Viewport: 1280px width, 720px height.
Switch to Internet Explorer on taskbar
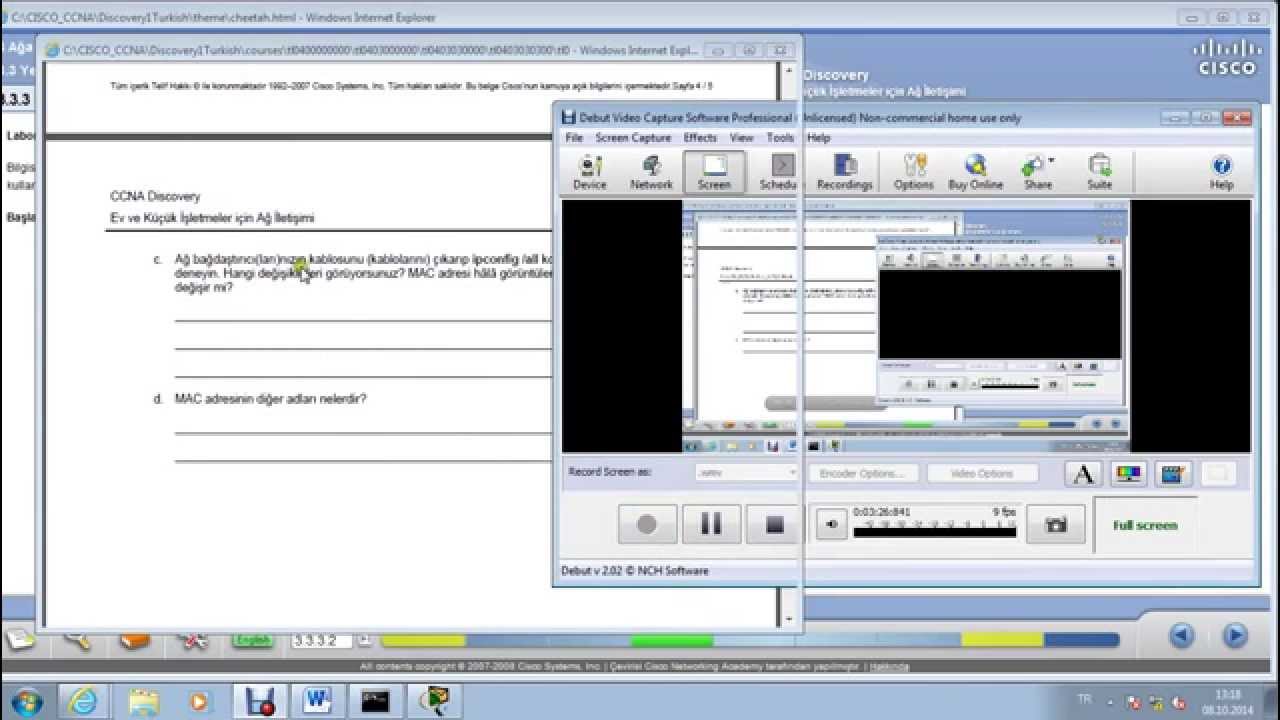click(84, 701)
